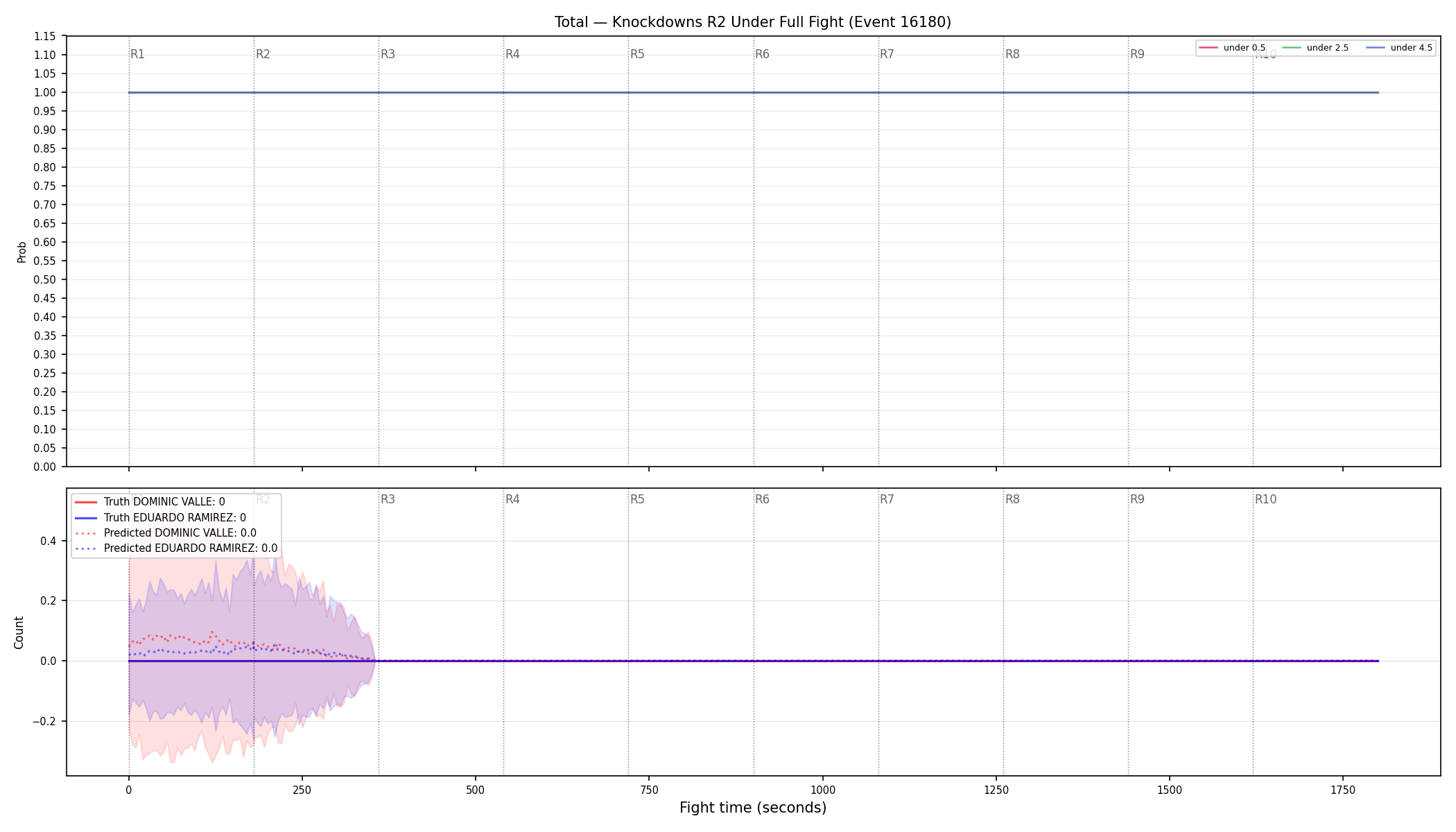Click the "Count" y-axis label
Viewport: 1456px width, 832px height.
point(19,632)
